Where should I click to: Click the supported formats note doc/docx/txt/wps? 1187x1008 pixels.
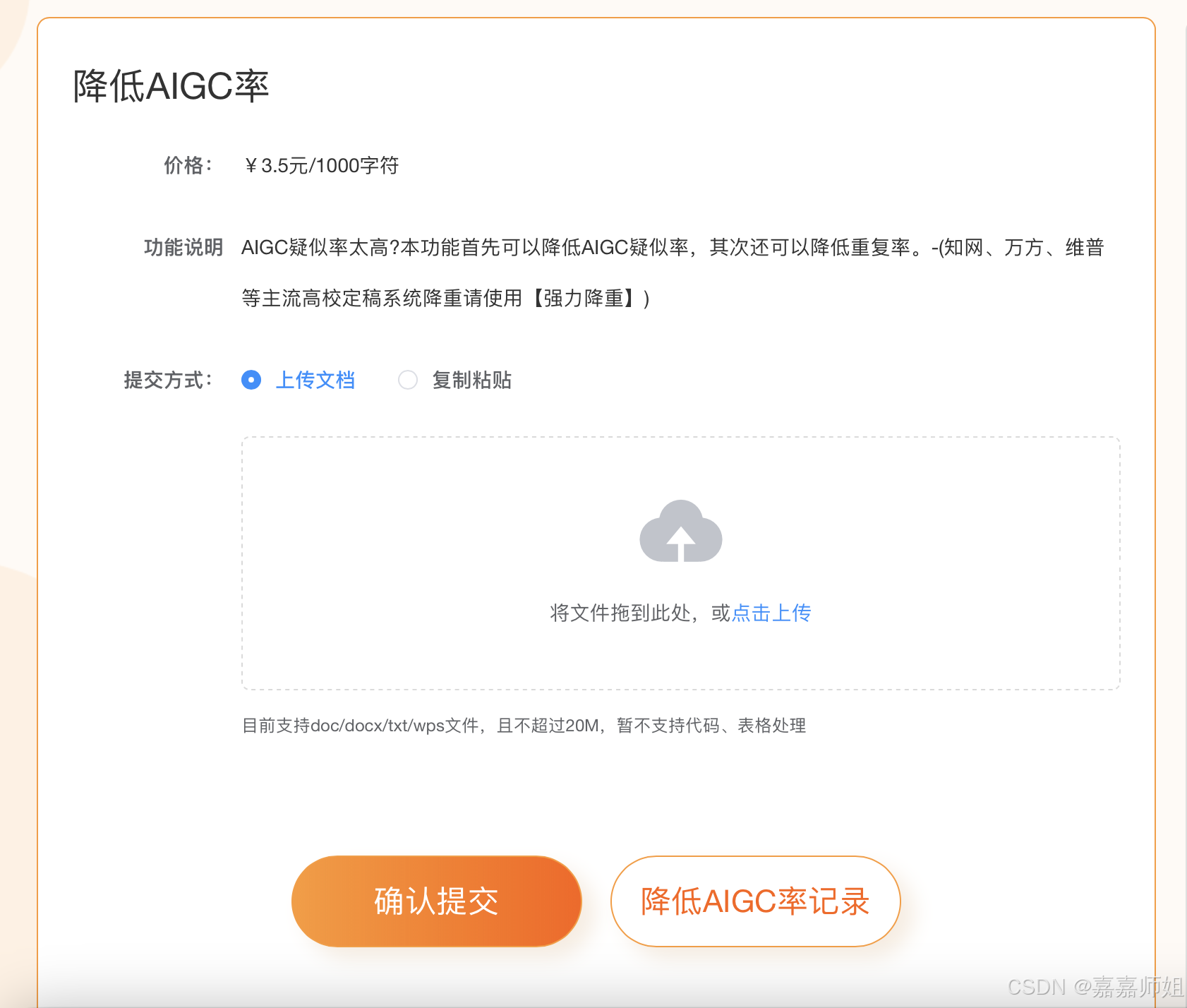[524, 726]
